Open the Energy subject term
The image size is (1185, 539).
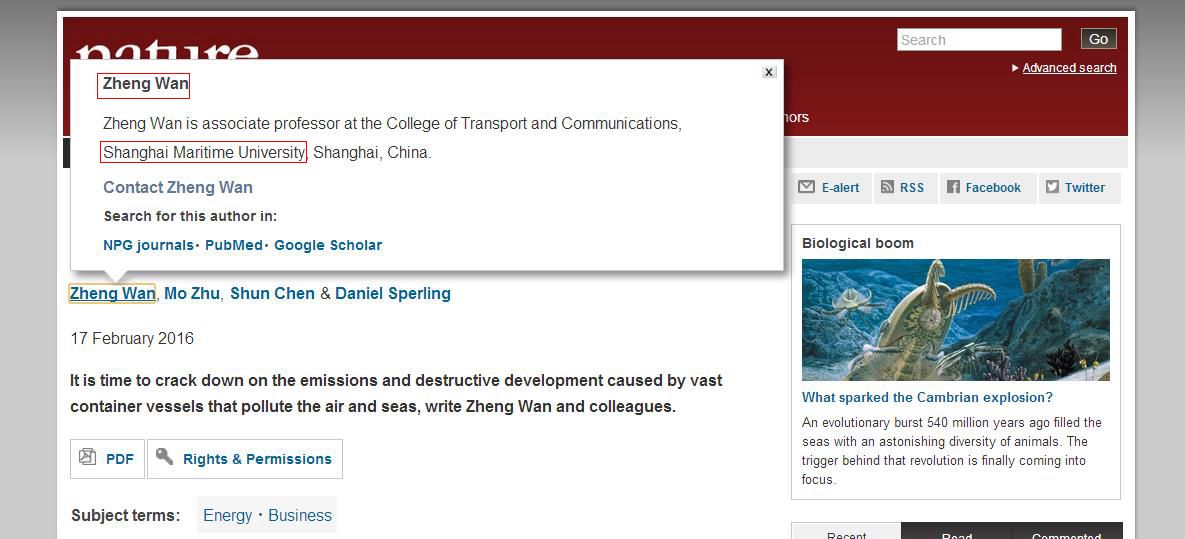[227, 515]
